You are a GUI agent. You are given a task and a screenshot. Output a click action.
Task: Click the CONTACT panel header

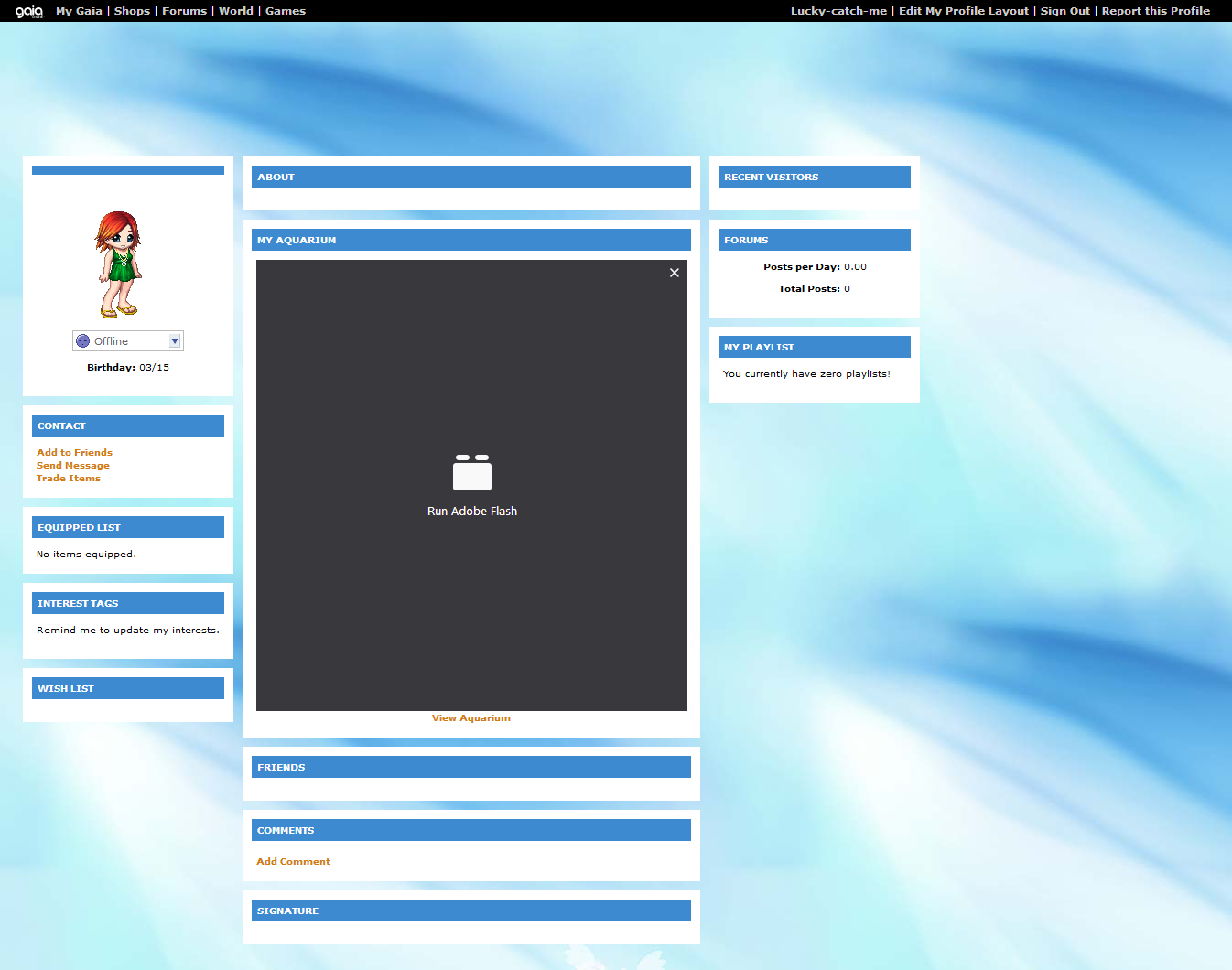tap(128, 426)
